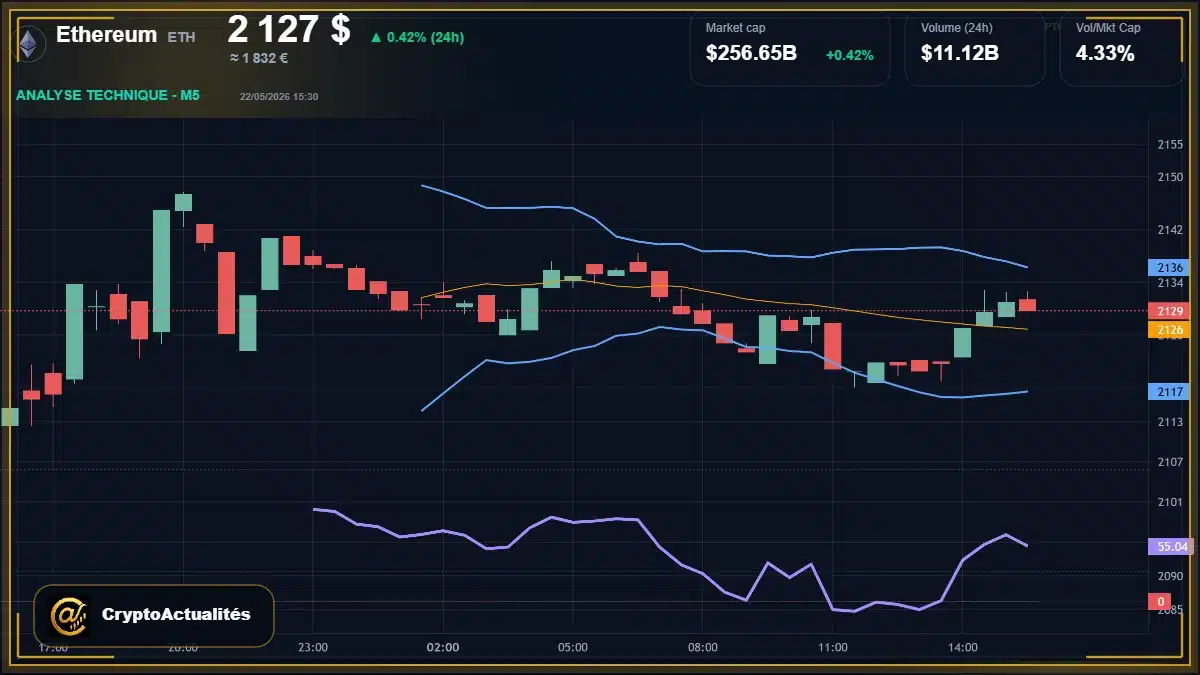Image resolution: width=1200 pixels, height=675 pixels.
Task: Click the 2136 upper band price tag
Action: point(1170,268)
